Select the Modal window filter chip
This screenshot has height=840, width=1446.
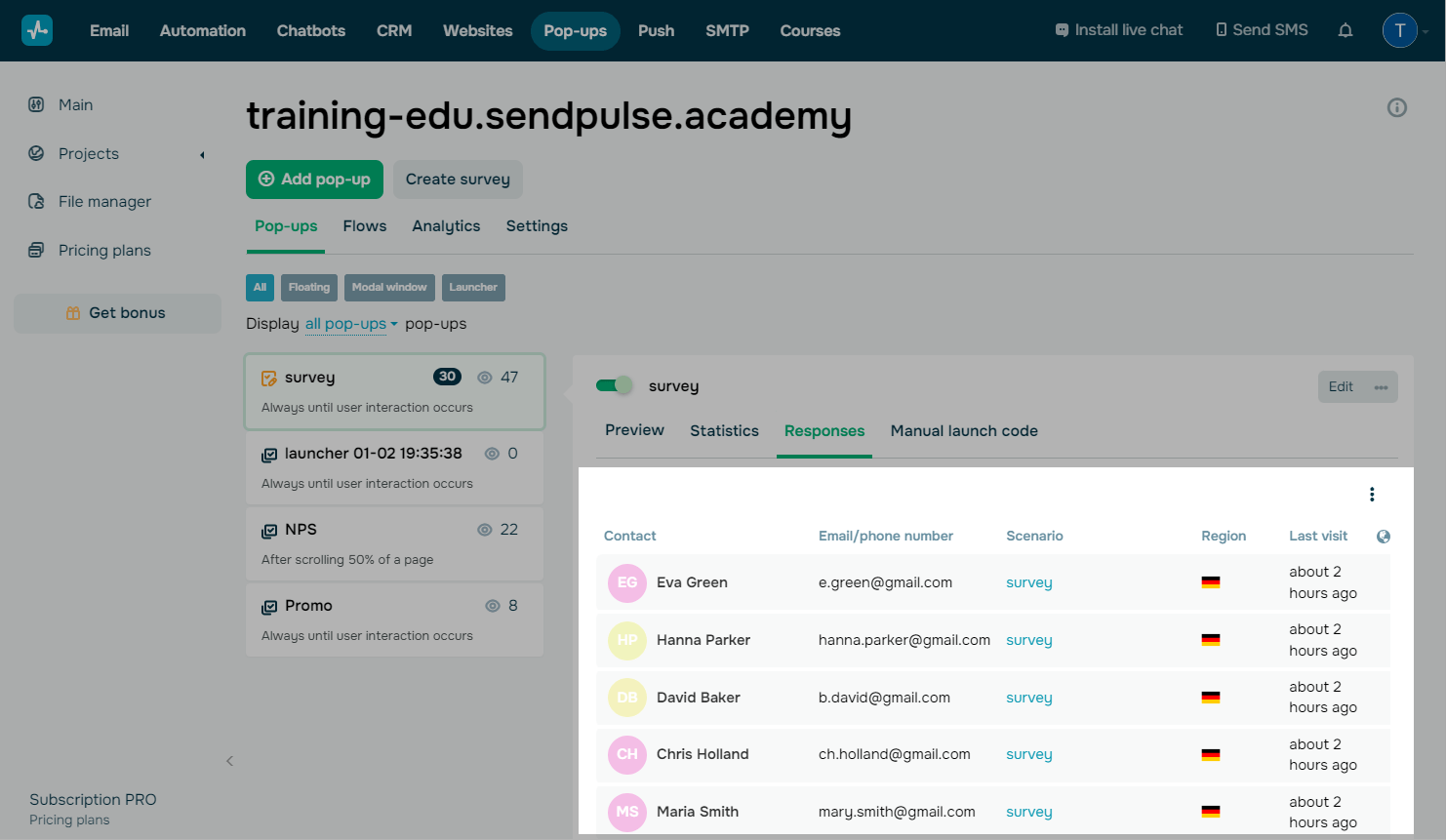click(x=389, y=288)
